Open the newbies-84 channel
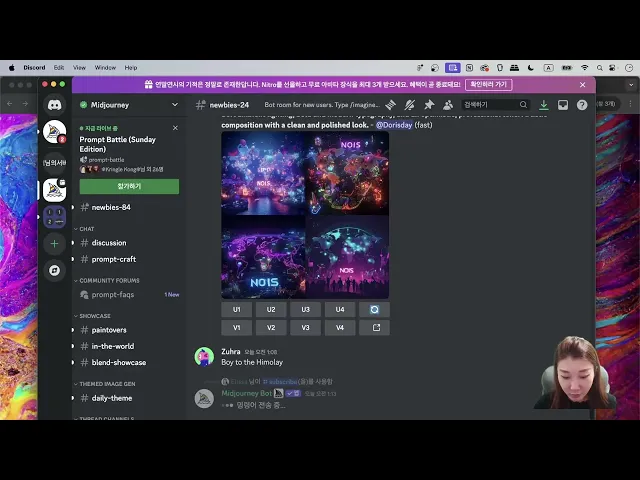Image resolution: width=640 pixels, height=480 pixels. click(x=127, y=207)
